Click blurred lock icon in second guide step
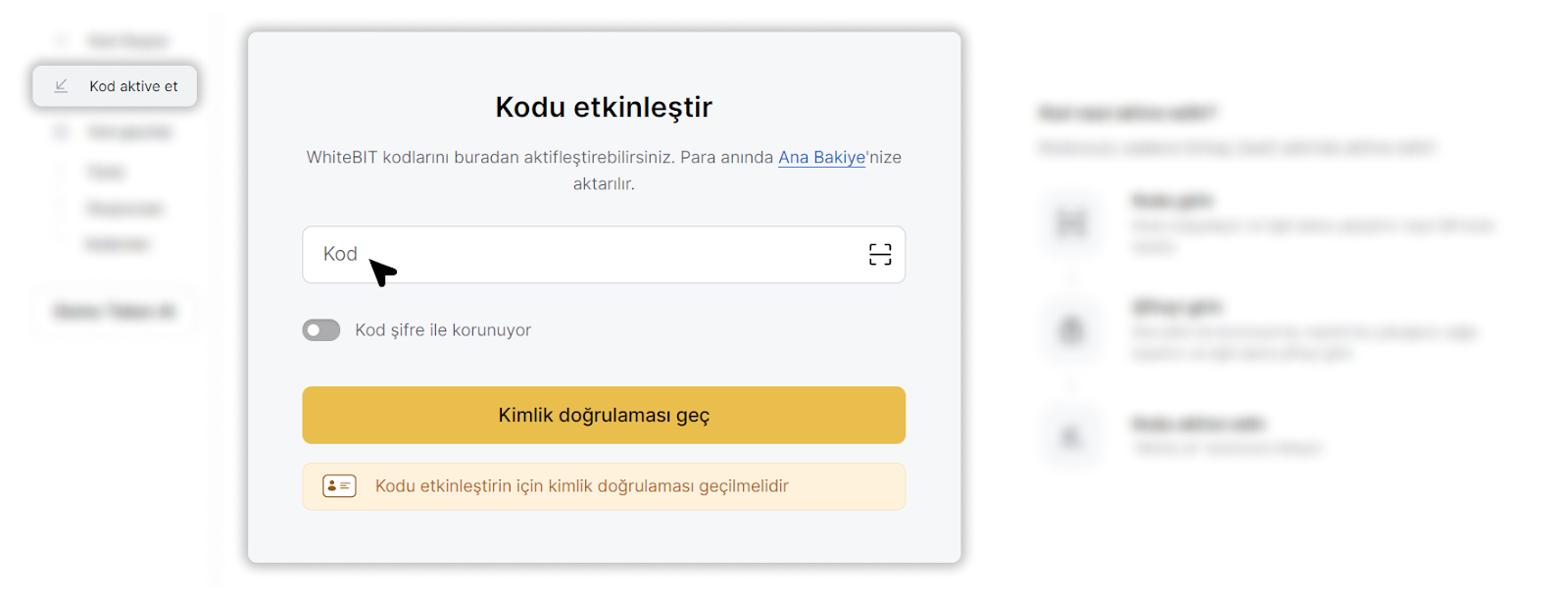This screenshot has width=1568, height=599. click(1071, 330)
